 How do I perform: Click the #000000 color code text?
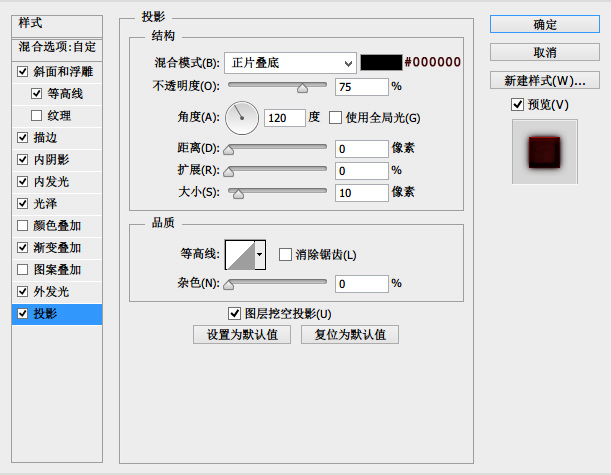coord(433,62)
